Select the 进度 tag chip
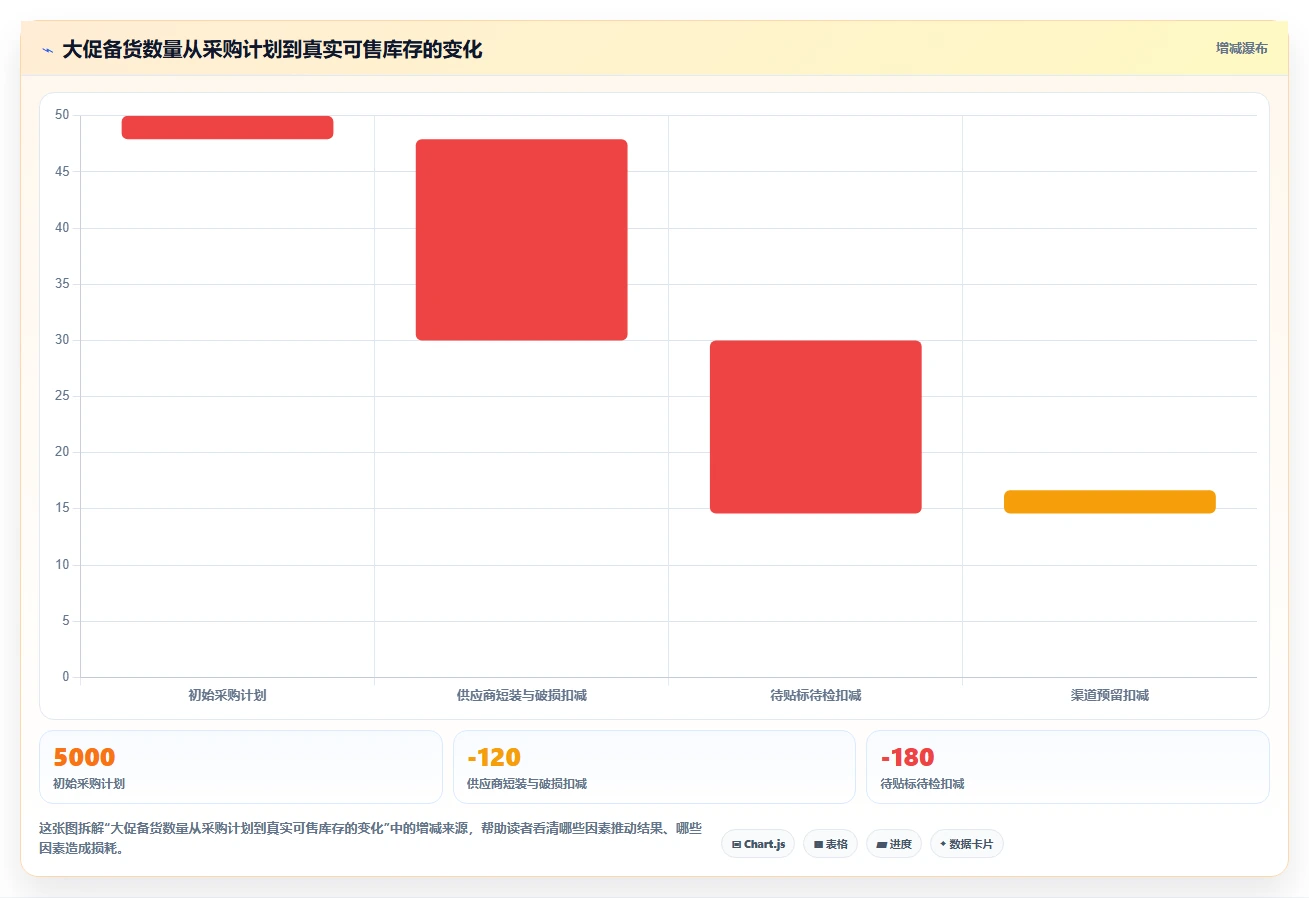 point(894,844)
